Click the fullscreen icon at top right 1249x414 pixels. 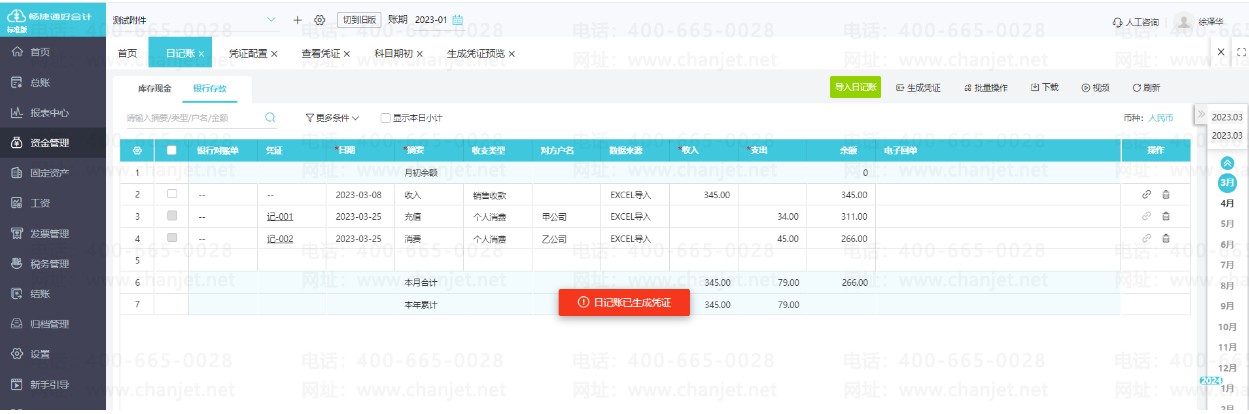point(1241,51)
